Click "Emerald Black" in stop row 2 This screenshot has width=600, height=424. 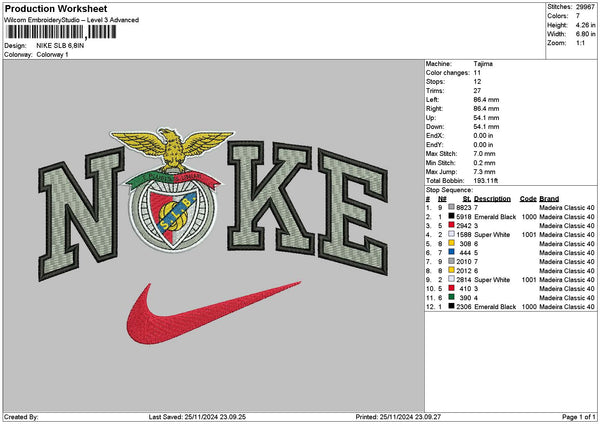click(x=495, y=217)
